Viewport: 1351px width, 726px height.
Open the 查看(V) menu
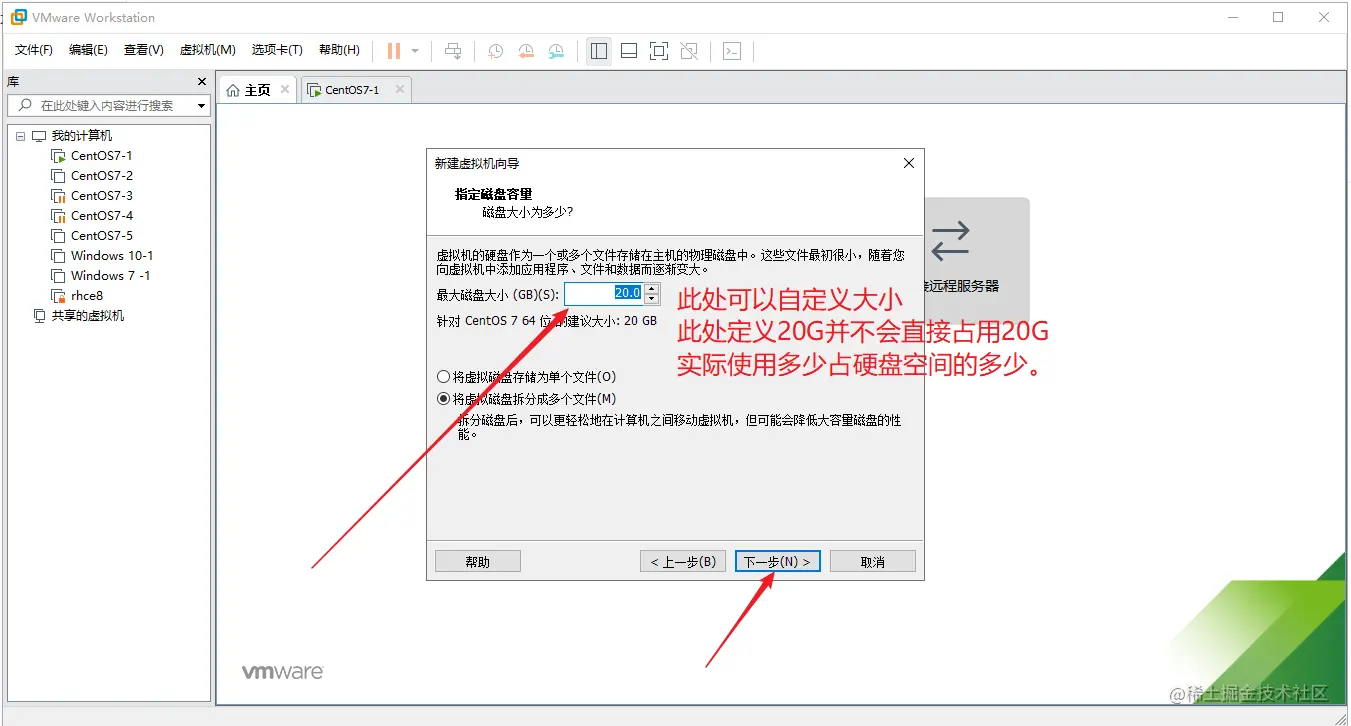tap(143, 50)
